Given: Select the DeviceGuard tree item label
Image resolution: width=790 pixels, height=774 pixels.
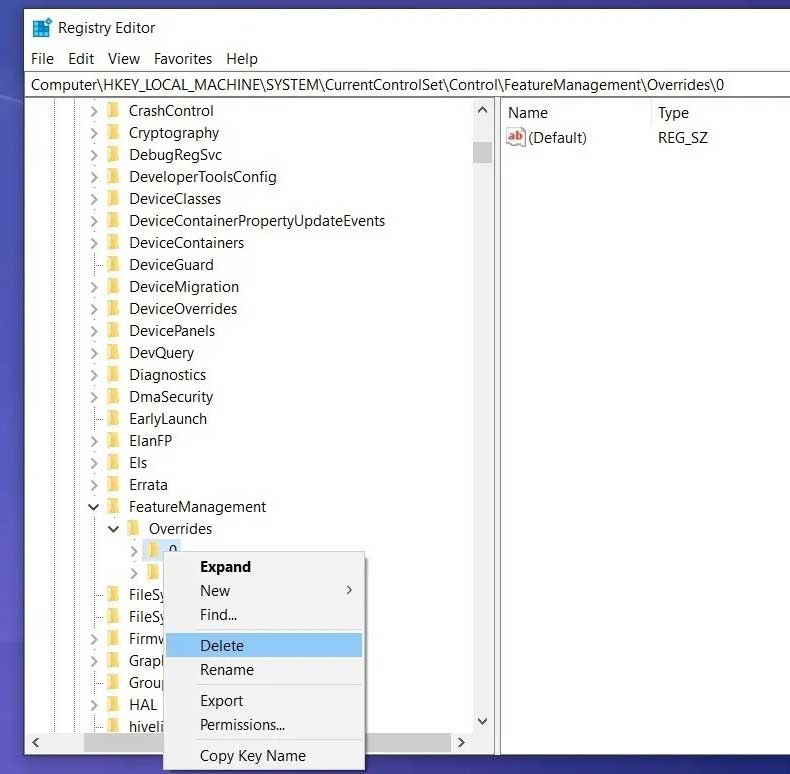Looking at the screenshot, I should tap(171, 265).
